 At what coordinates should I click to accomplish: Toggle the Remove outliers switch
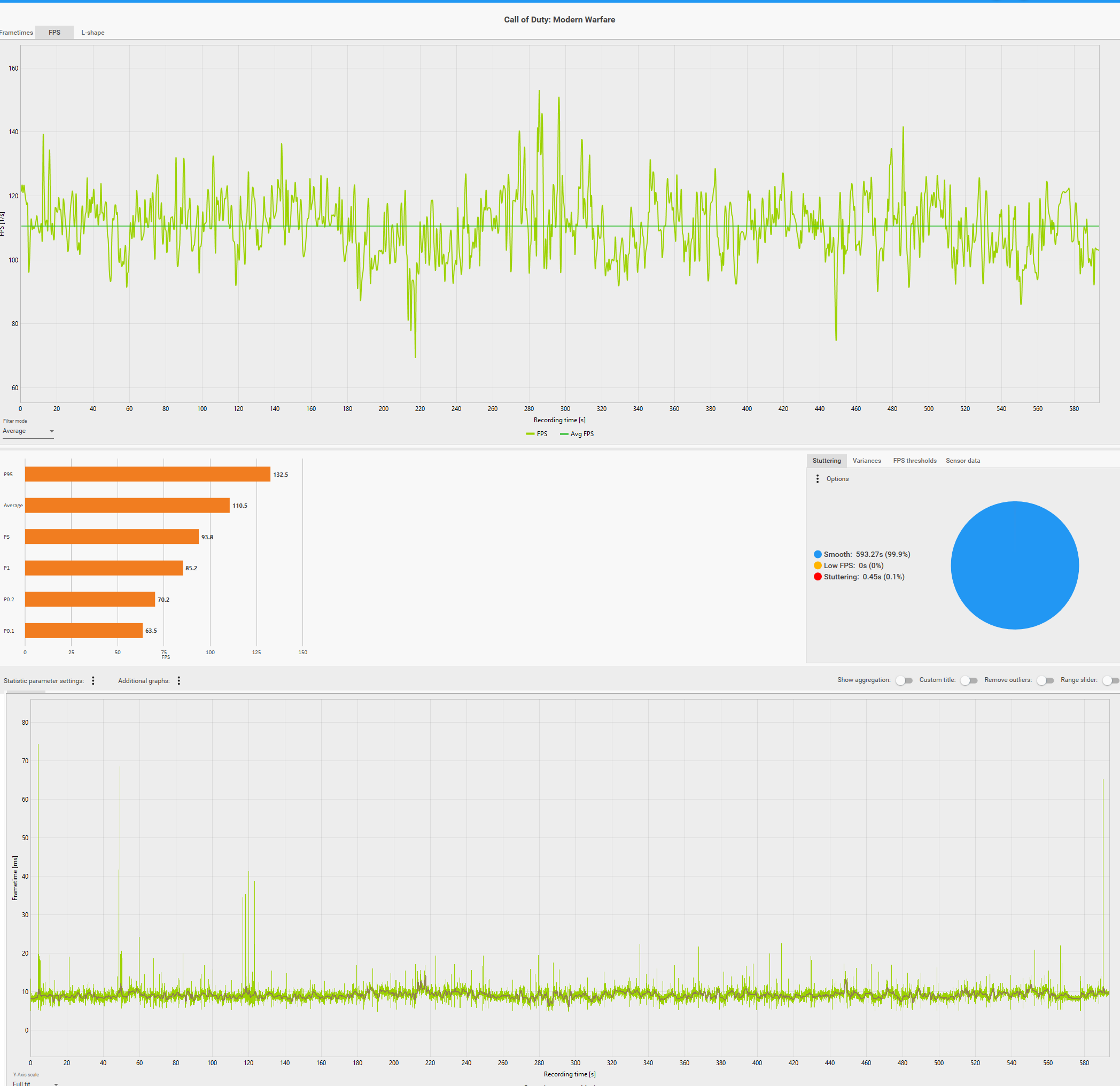[1045, 680]
